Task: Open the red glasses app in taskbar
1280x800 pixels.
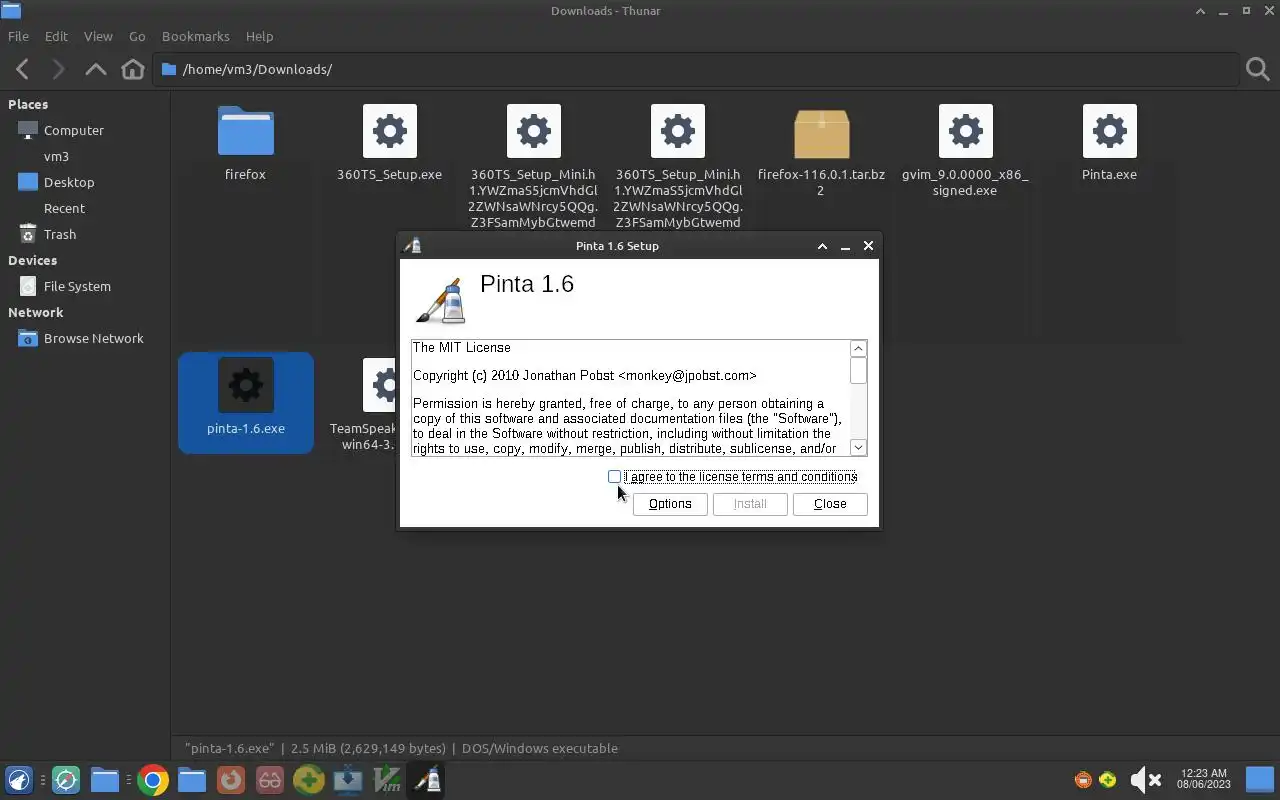Action: 270,780
